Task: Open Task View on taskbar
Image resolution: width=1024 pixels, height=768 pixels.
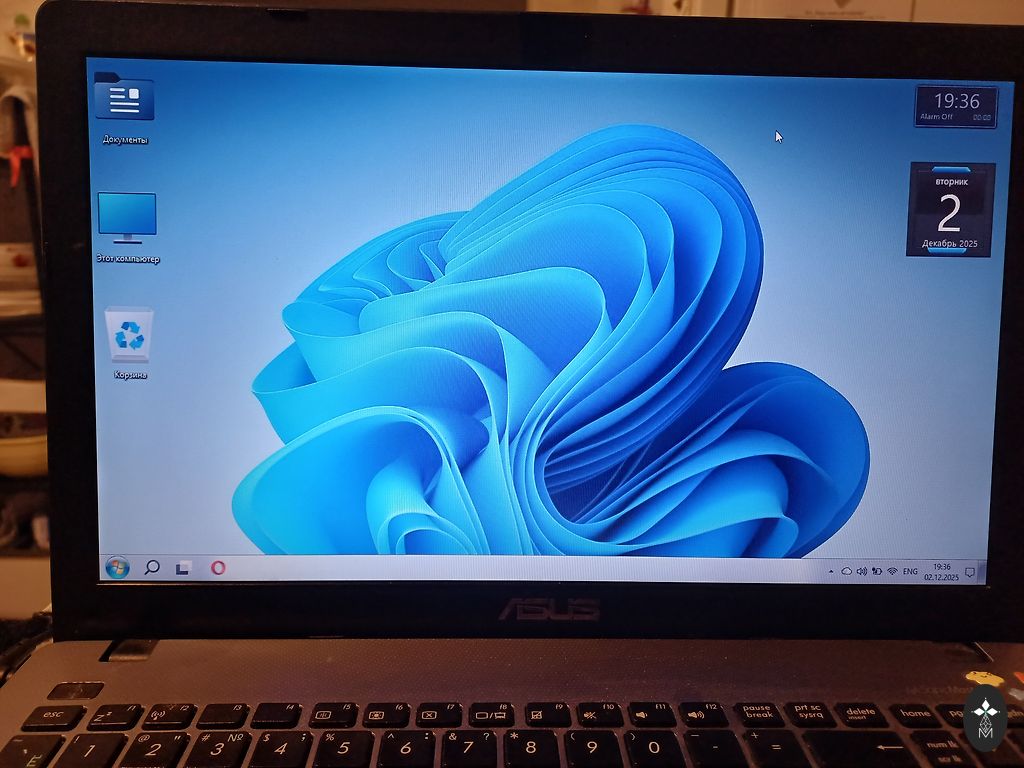Action: tap(183, 568)
